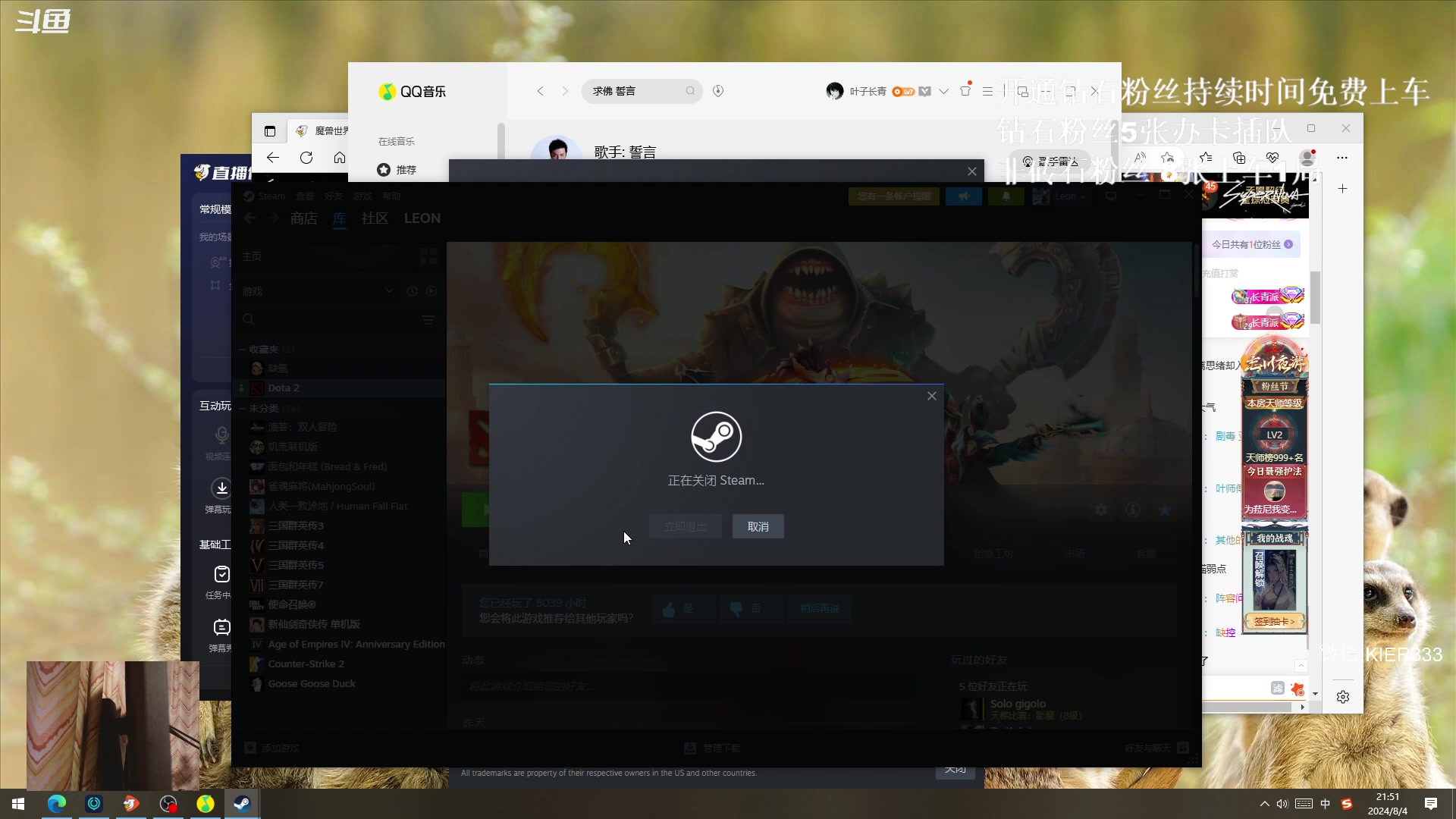This screenshot has width=1456, height=819.
Task: Collapse the 收藏夹 category in Steam library
Action: click(242, 350)
